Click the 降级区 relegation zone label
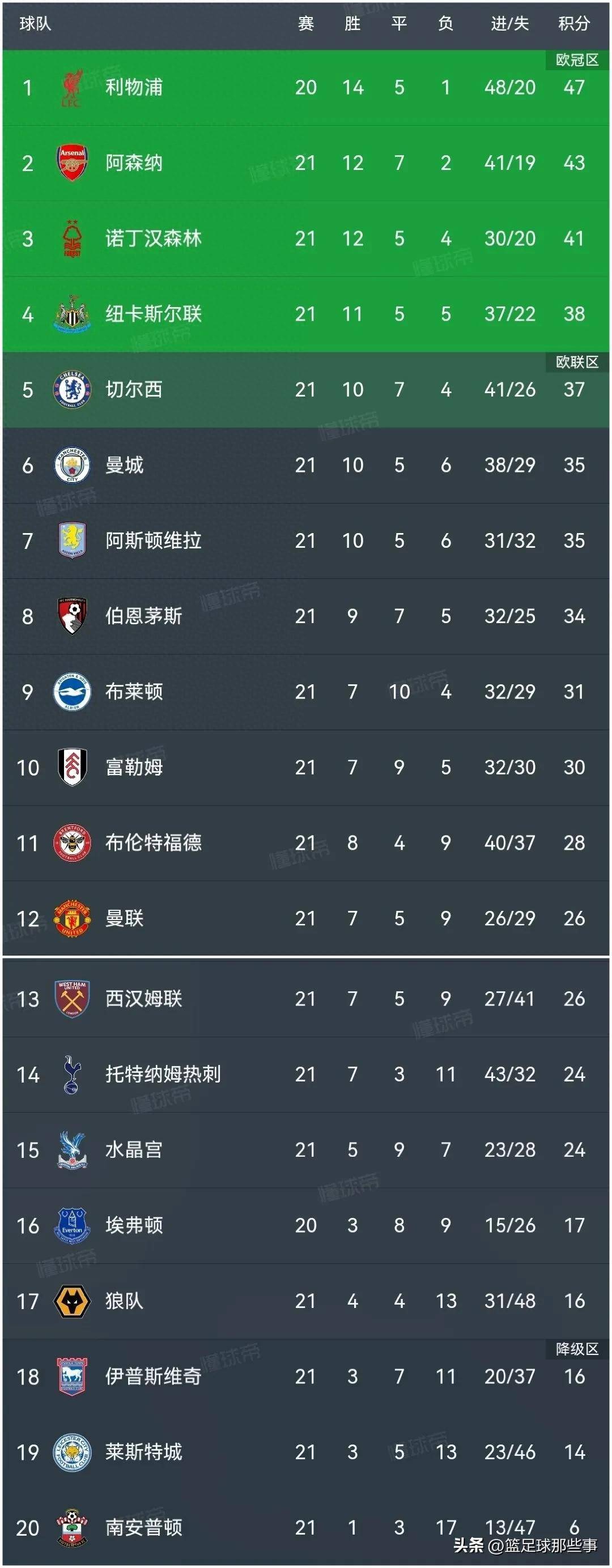 tap(577, 1349)
